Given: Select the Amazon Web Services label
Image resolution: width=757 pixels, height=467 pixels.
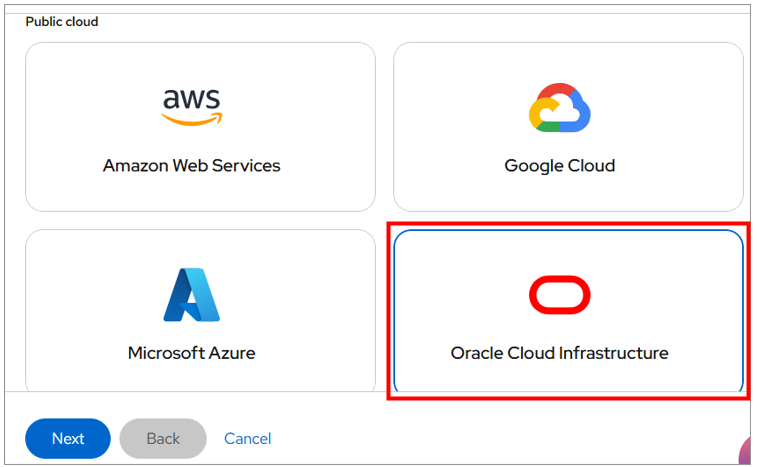Looking at the screenshot, I should click(x=191, y=166).
